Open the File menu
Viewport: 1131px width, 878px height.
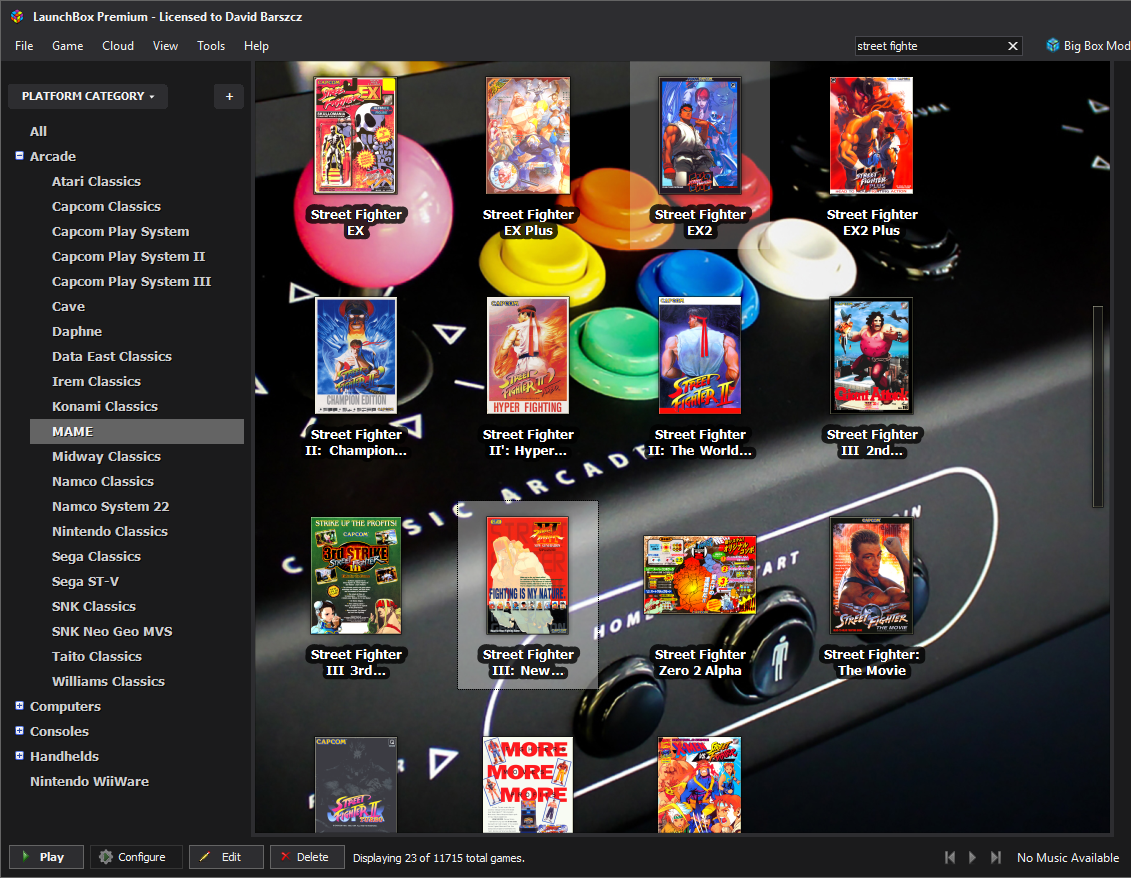[x=24, y=46]
